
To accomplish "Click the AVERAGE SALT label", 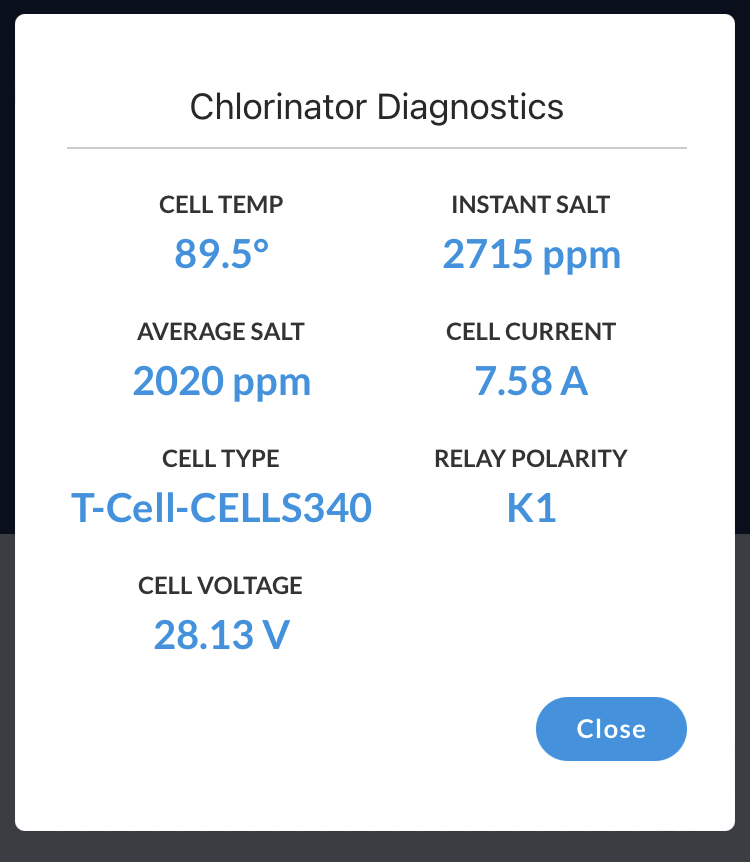I will coord(221,331).
